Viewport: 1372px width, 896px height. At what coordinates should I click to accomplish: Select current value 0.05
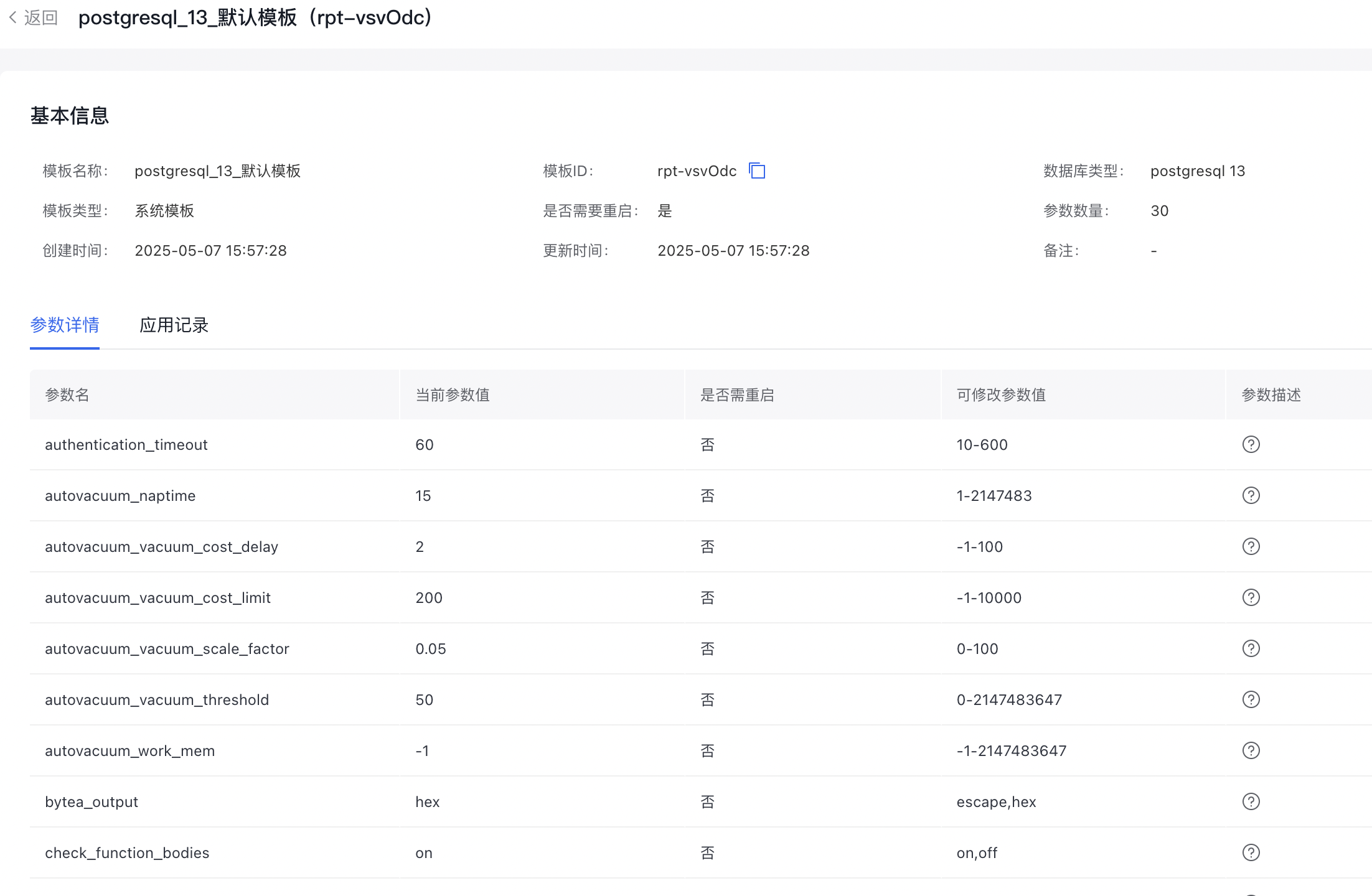(431, 649)
